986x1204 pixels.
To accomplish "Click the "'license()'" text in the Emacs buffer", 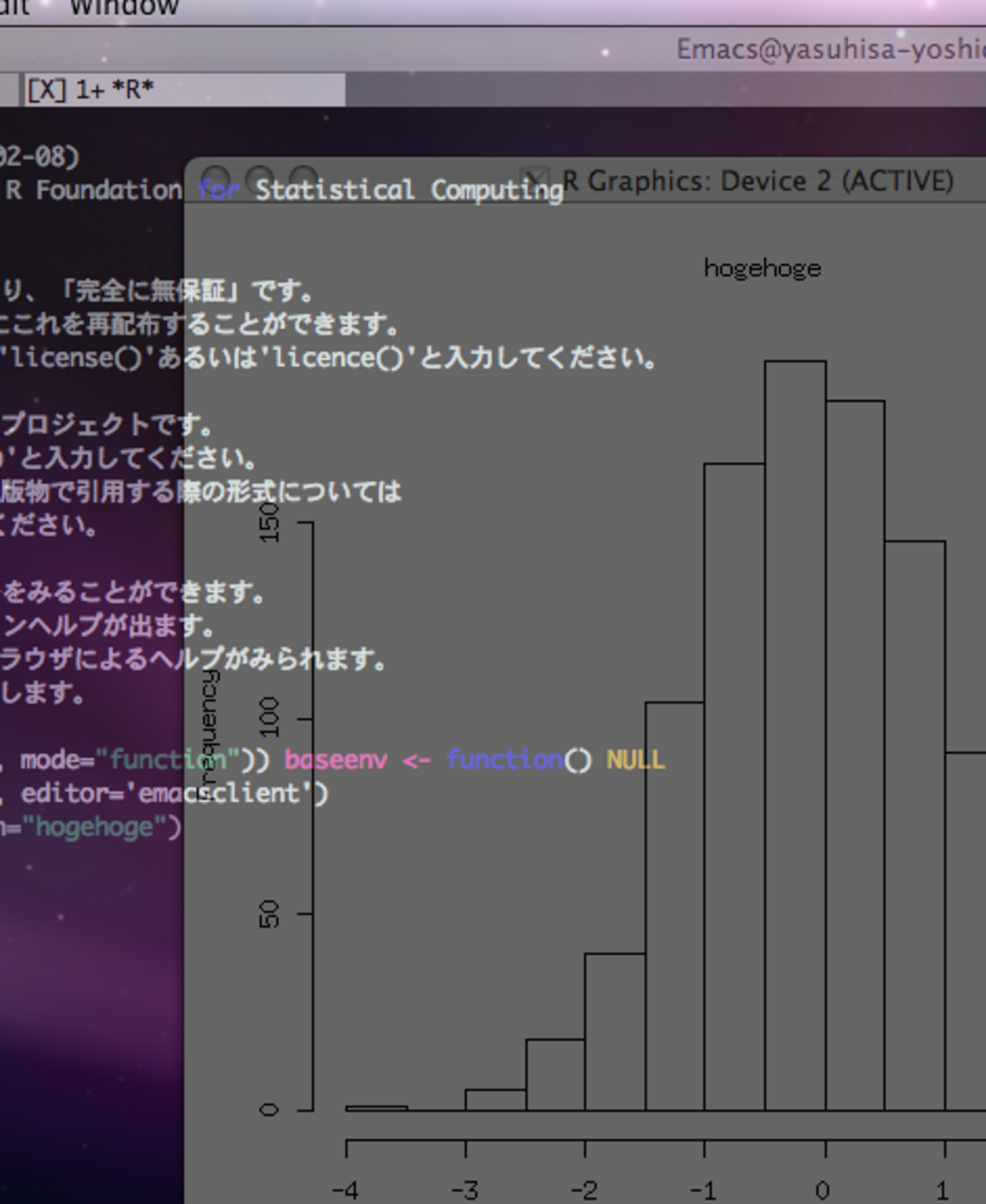I will pyautogui.click(x=78, y=357).
